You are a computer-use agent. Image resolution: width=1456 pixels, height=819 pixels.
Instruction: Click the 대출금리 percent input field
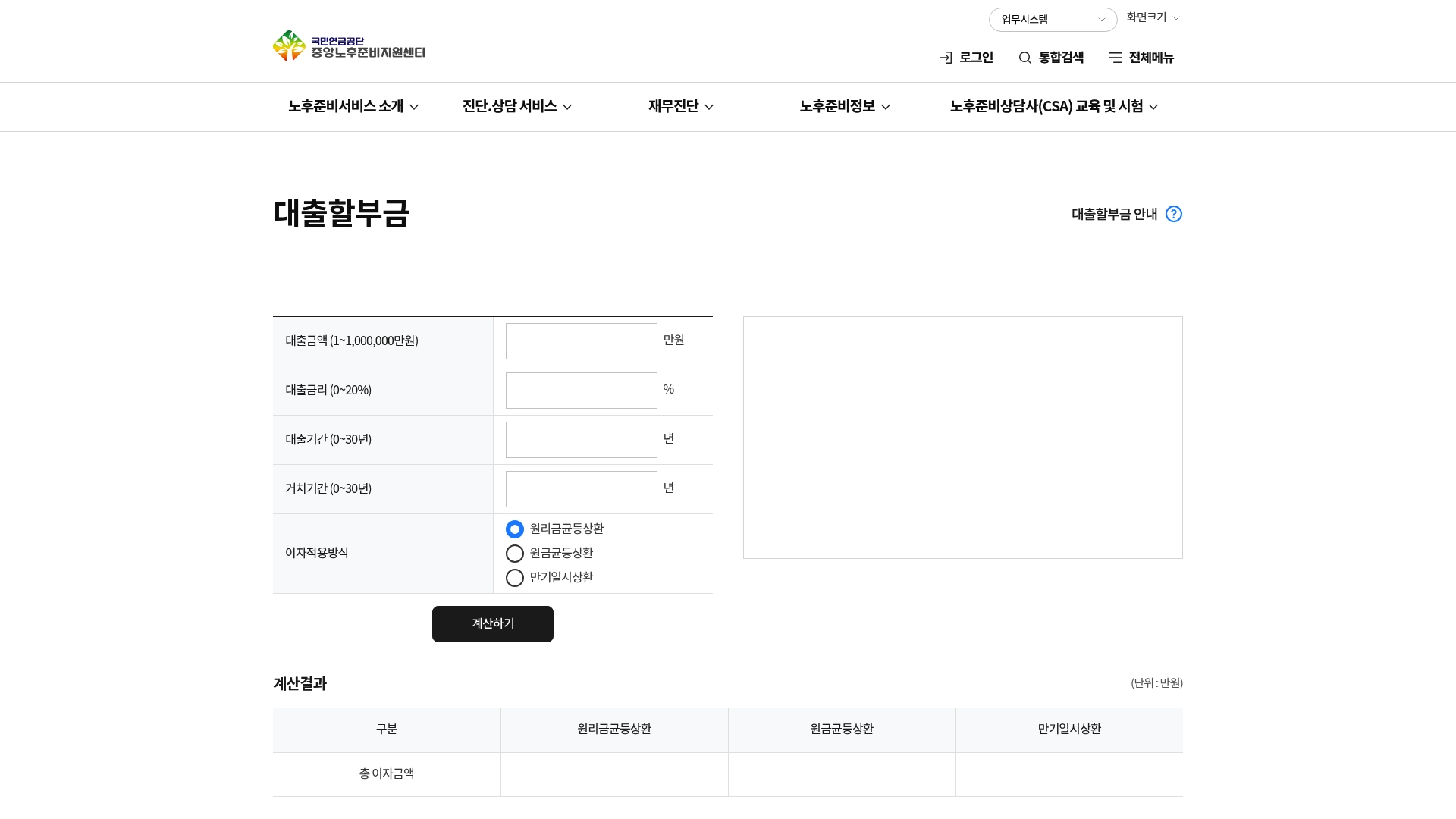pyautogui.click(x=581, y=391)
